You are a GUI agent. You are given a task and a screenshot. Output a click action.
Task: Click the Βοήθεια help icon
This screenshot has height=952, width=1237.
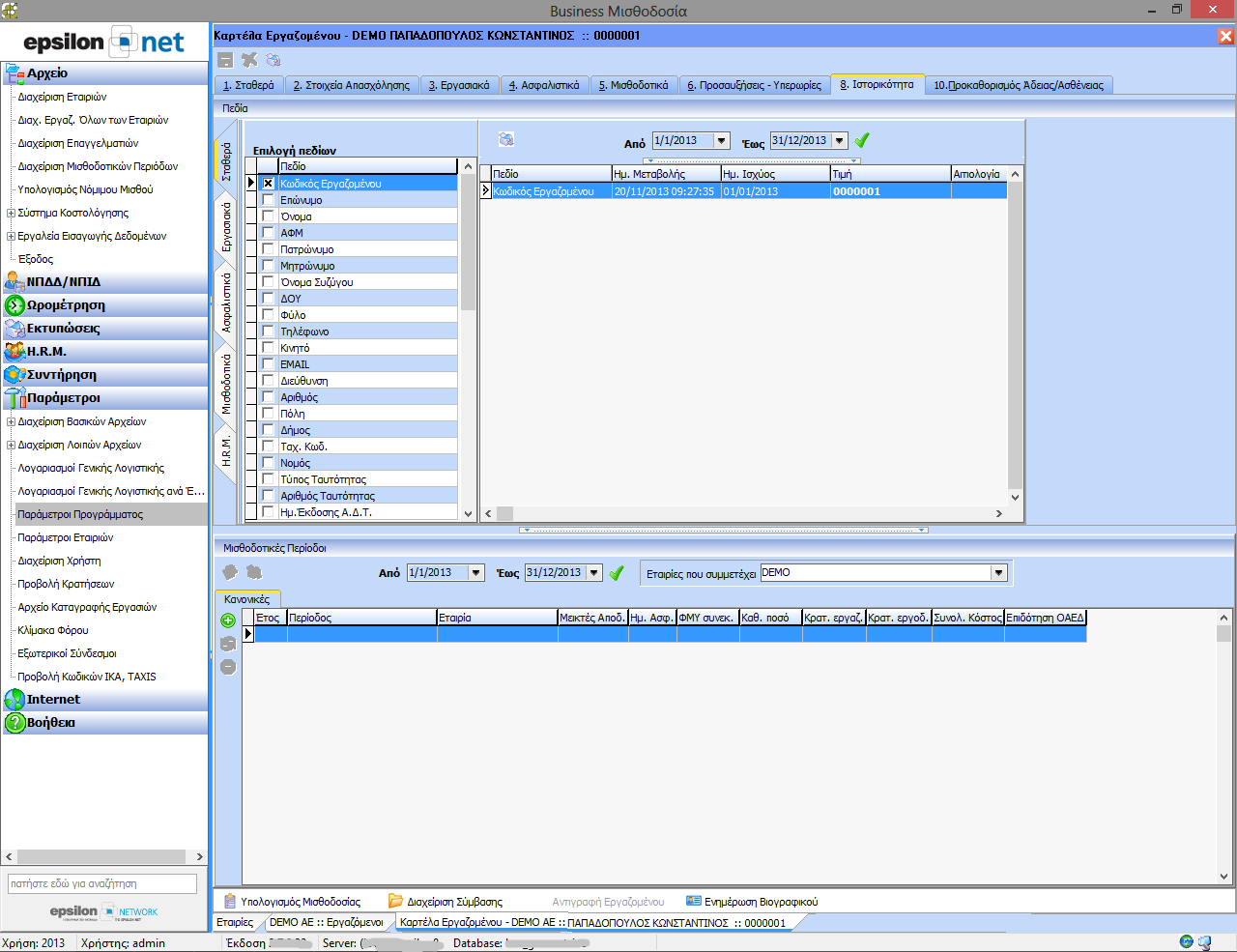tap(14, 723)
